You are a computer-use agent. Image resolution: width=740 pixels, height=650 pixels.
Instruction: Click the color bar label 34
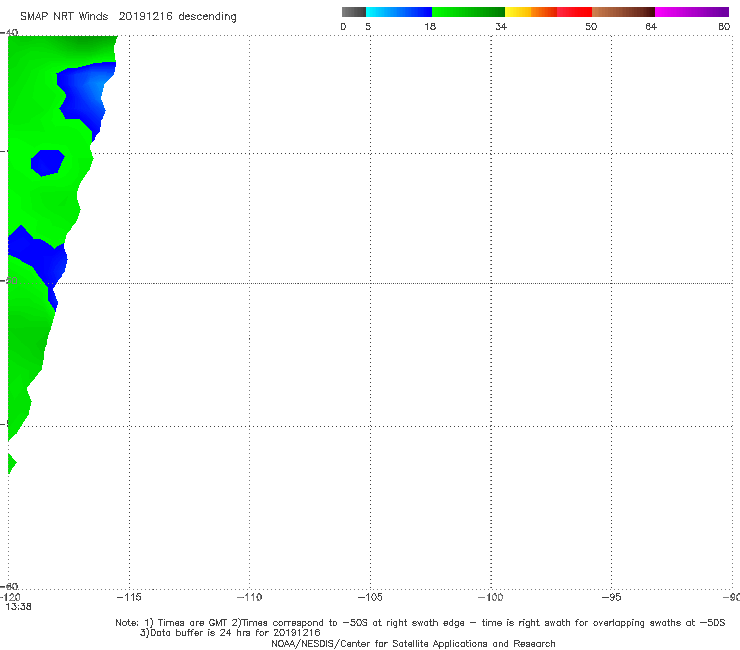(x=501, y=27)
